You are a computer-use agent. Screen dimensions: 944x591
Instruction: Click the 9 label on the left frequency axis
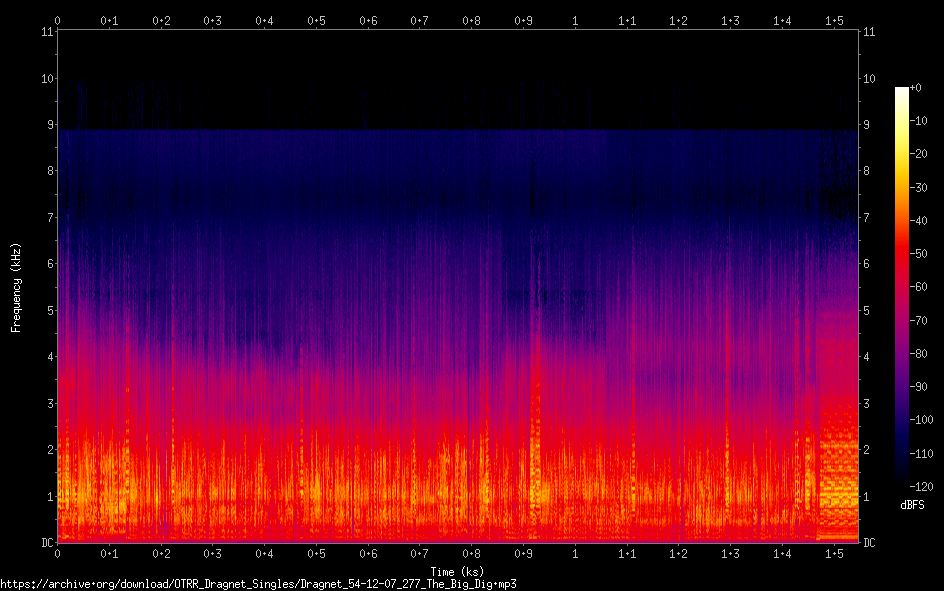pos(47,125)
